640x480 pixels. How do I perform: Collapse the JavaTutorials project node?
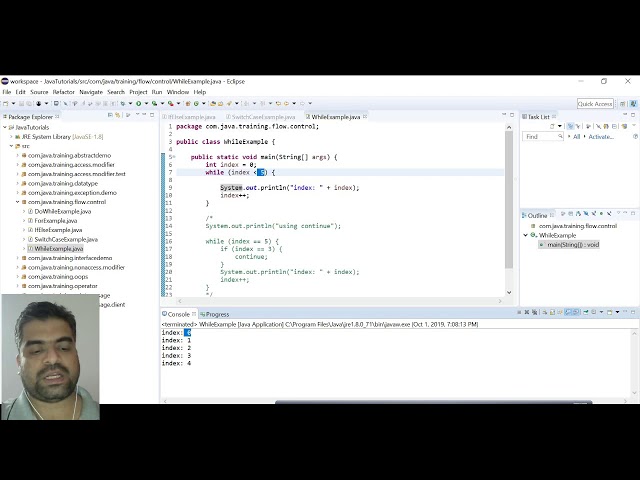[5, 127]
